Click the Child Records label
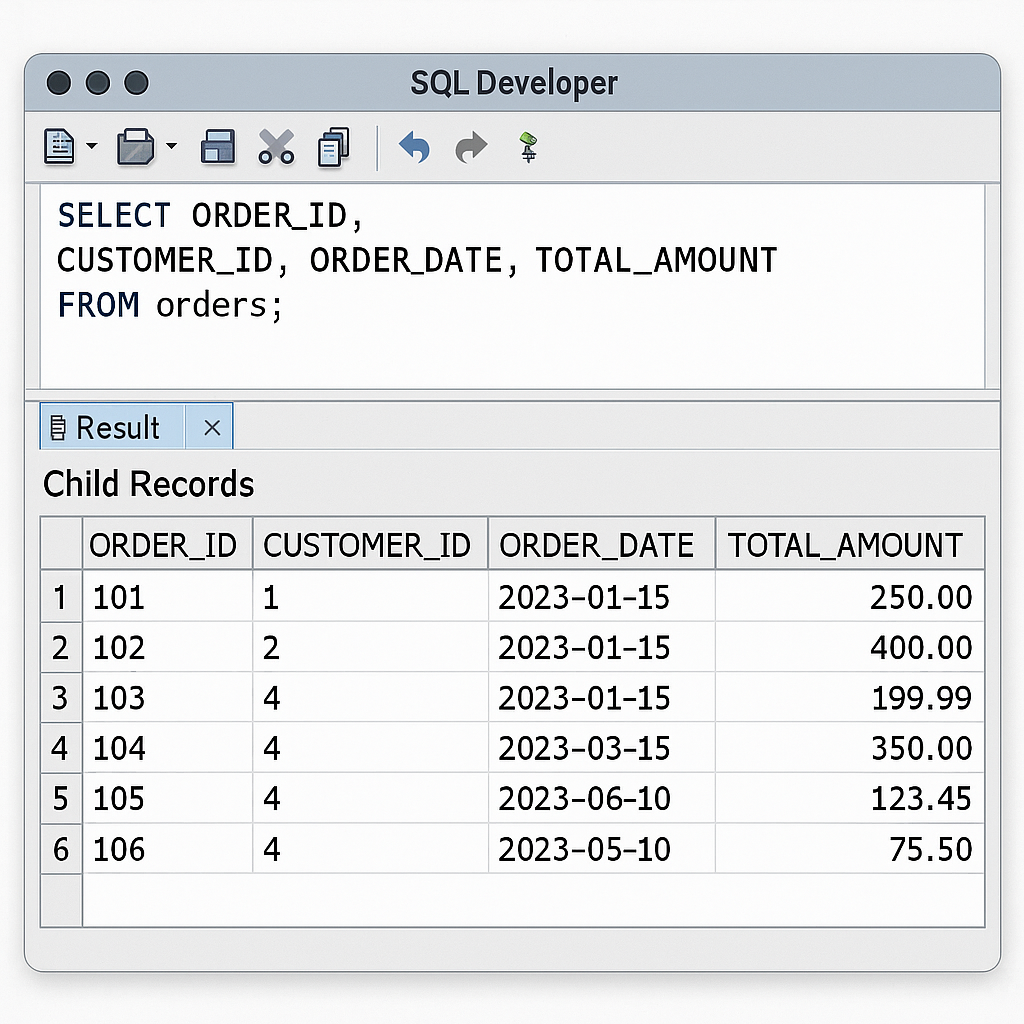1024x1024 pixels. pos(147,485)
